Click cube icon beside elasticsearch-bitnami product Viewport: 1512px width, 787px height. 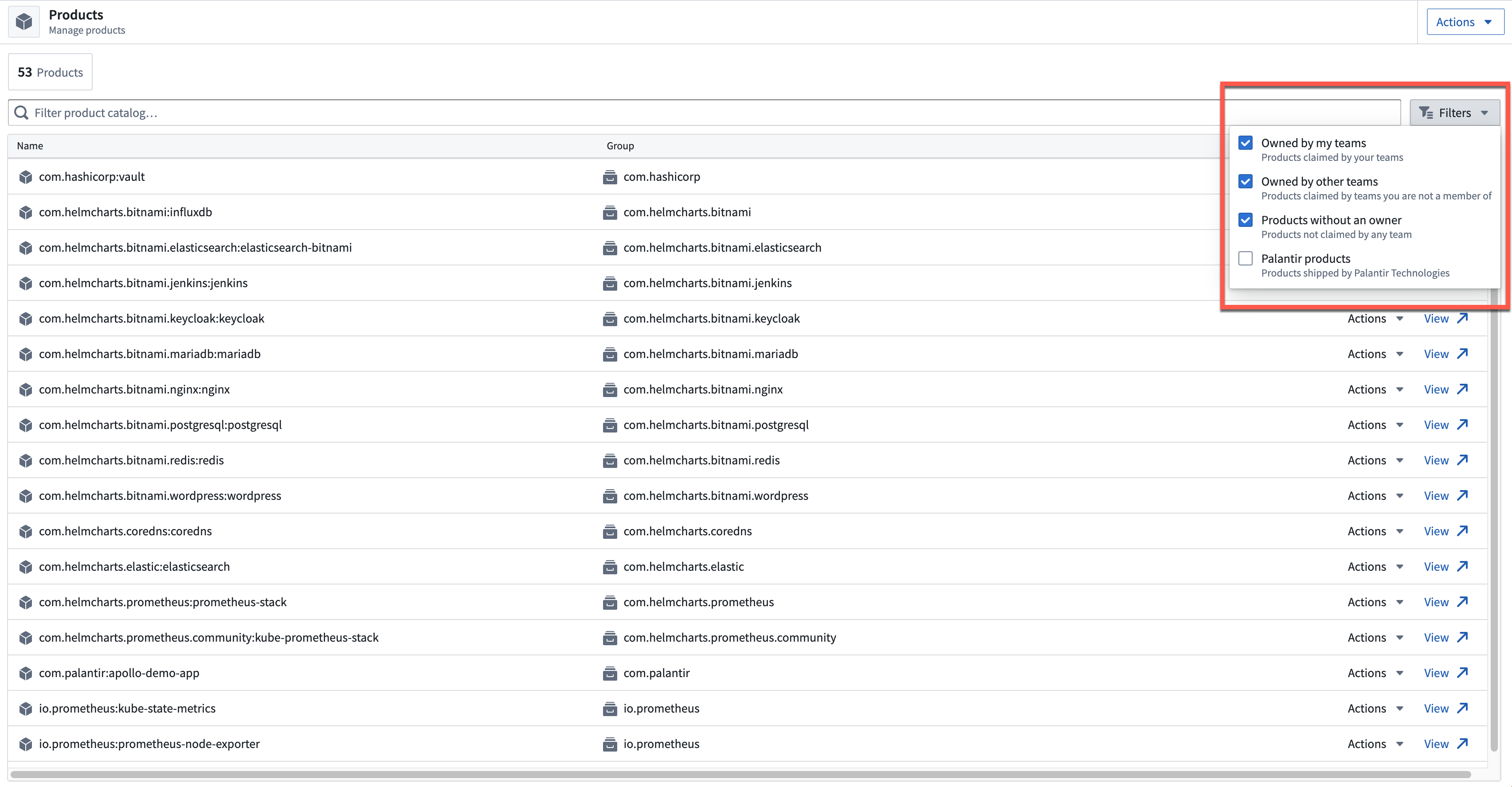(x=25, y=248)
